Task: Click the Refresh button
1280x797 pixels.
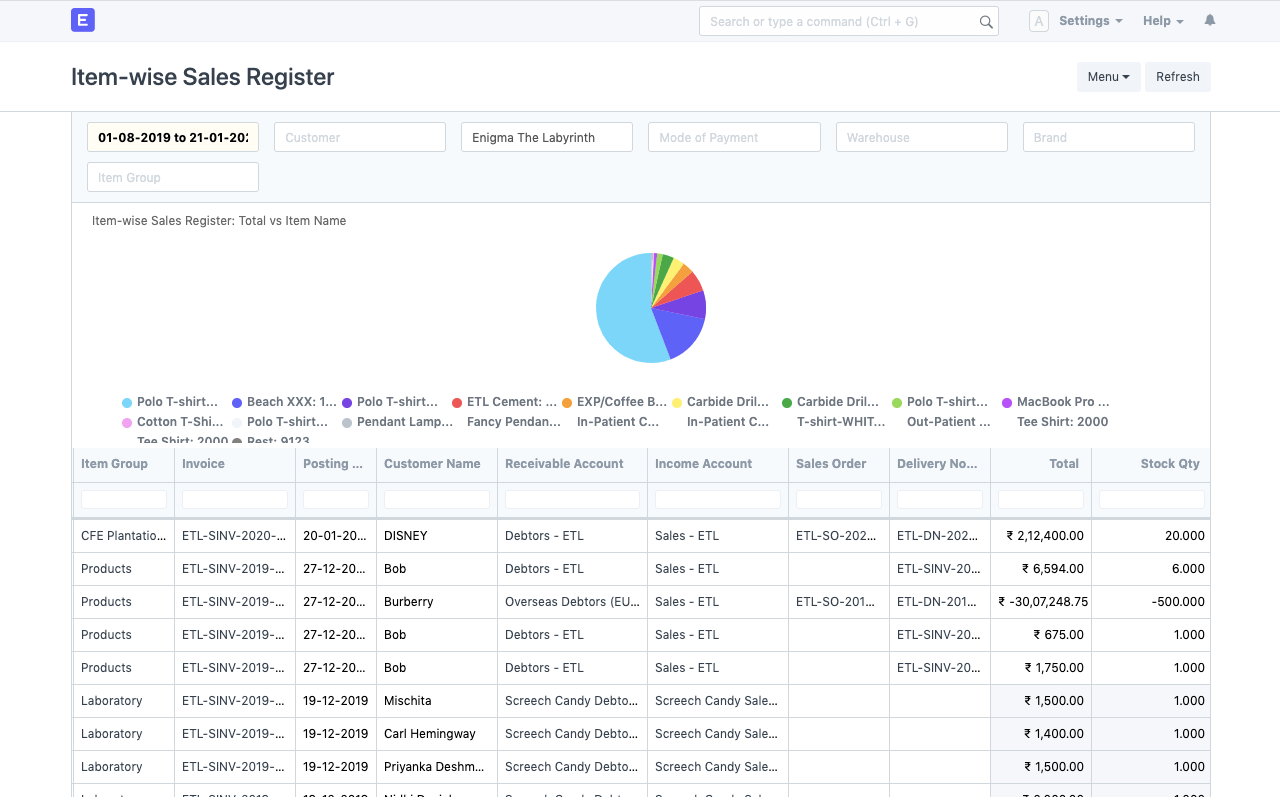Action: (x=1178, y=77)
